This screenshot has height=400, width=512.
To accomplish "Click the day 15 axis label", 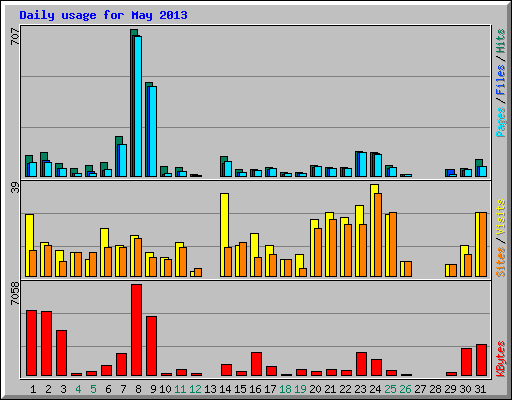I will pos(240,389).
